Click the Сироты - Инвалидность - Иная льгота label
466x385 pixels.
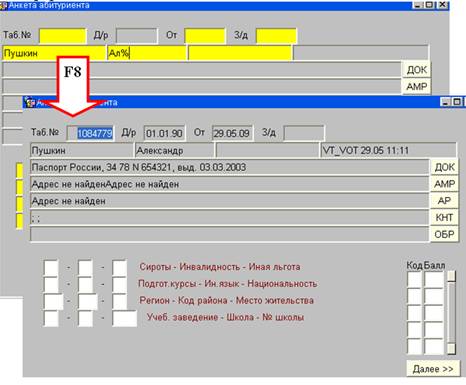click(x=220, y=267)
